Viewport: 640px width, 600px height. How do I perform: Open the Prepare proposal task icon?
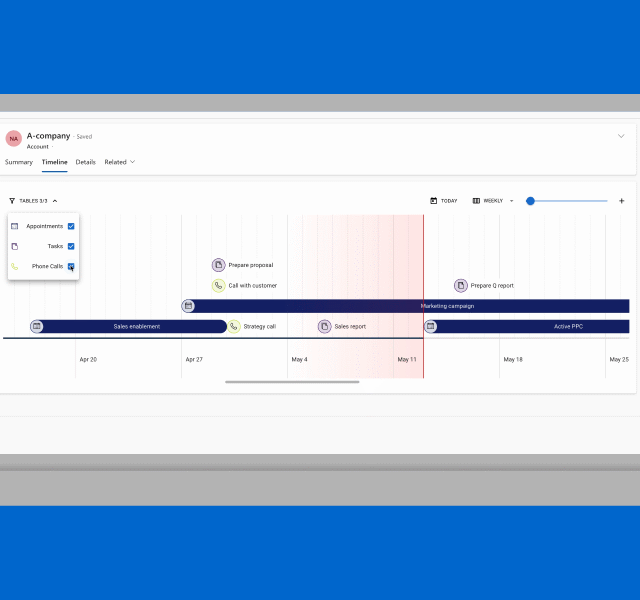(218, 265)
